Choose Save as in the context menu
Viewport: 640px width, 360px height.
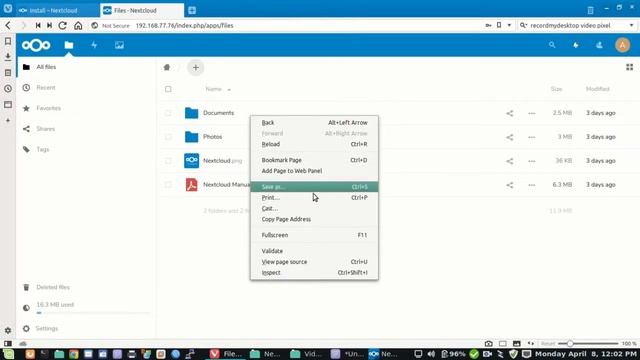click(x=314, y=187)
